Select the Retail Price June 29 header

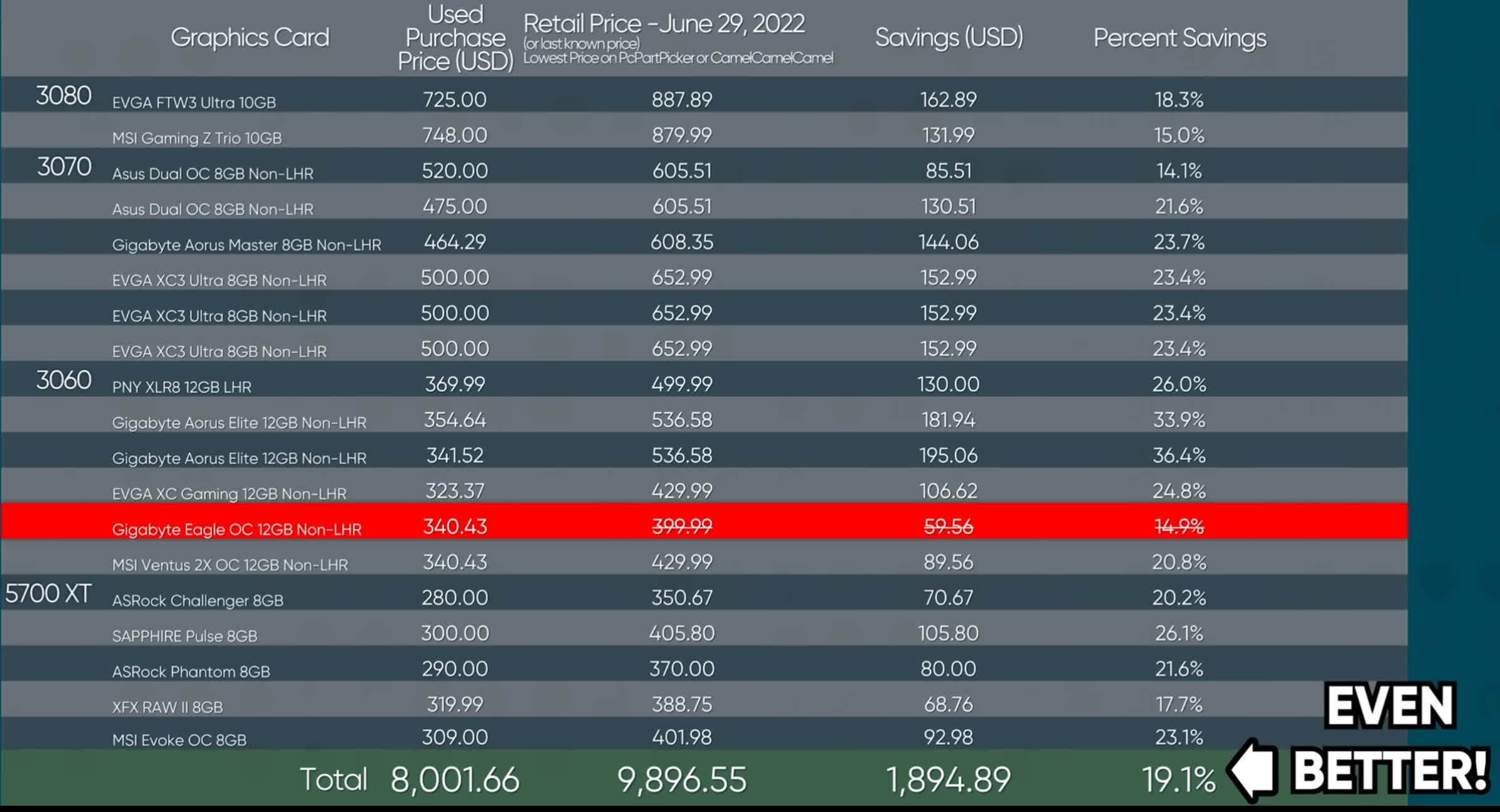tap(664, 25)
